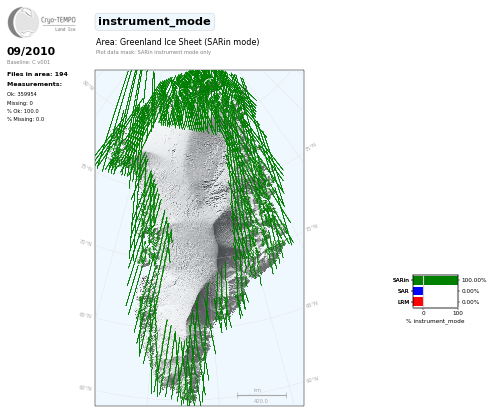Screen dimensions: 492x410
Task: Click the % Missing: 0.0 statistic
Action: [x=25, y=119]
